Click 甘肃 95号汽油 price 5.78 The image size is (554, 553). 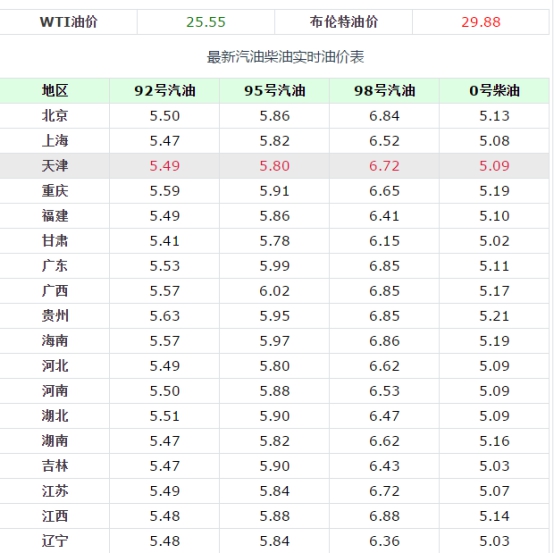click(x=275, y=241)
